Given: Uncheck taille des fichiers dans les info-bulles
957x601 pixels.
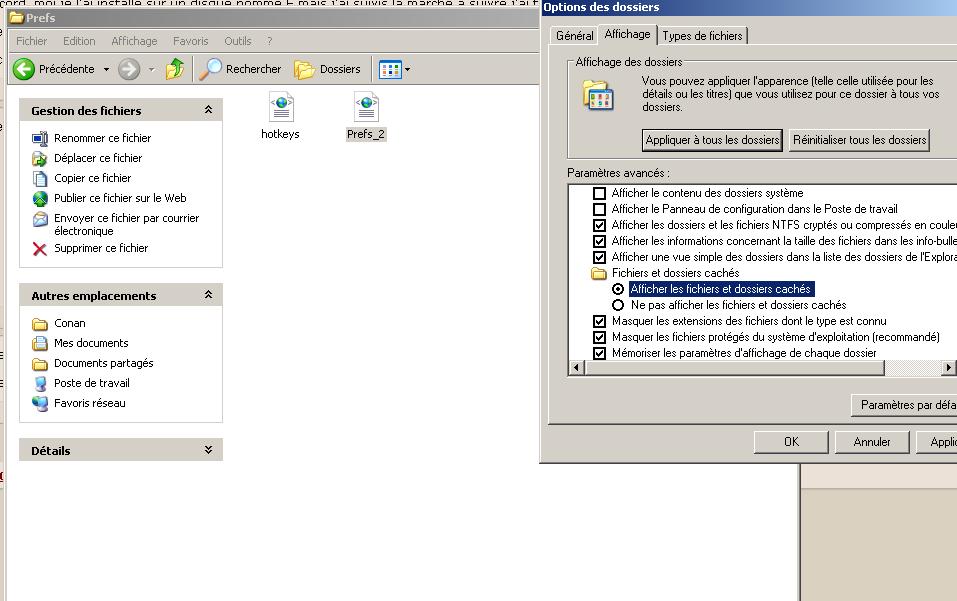Looking at the screenshot, I should pyautogui.click(x=599, y=241).
